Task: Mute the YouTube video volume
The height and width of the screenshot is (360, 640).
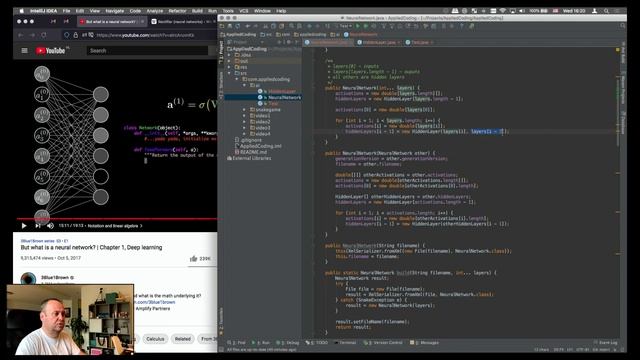Action: point(50,226)
